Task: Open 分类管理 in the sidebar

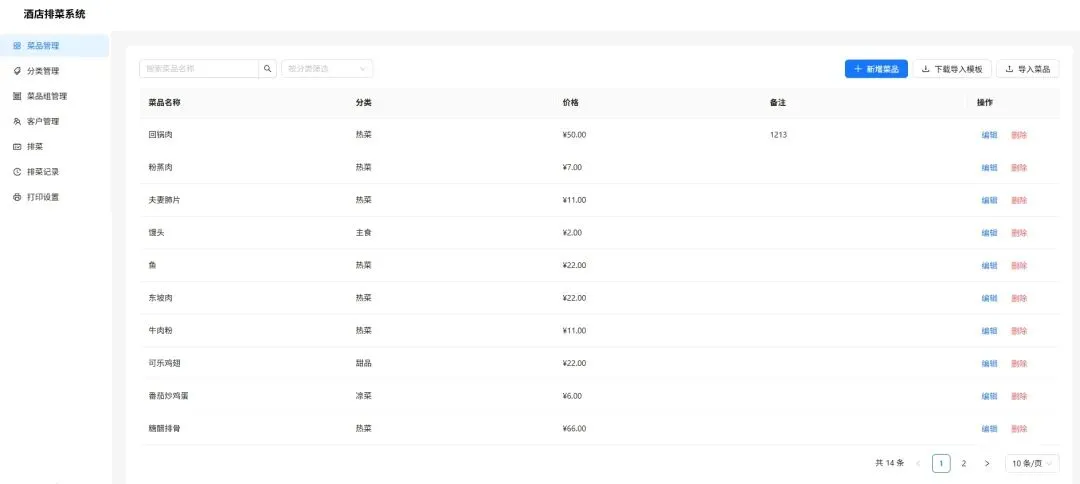Action: [54, 71]
